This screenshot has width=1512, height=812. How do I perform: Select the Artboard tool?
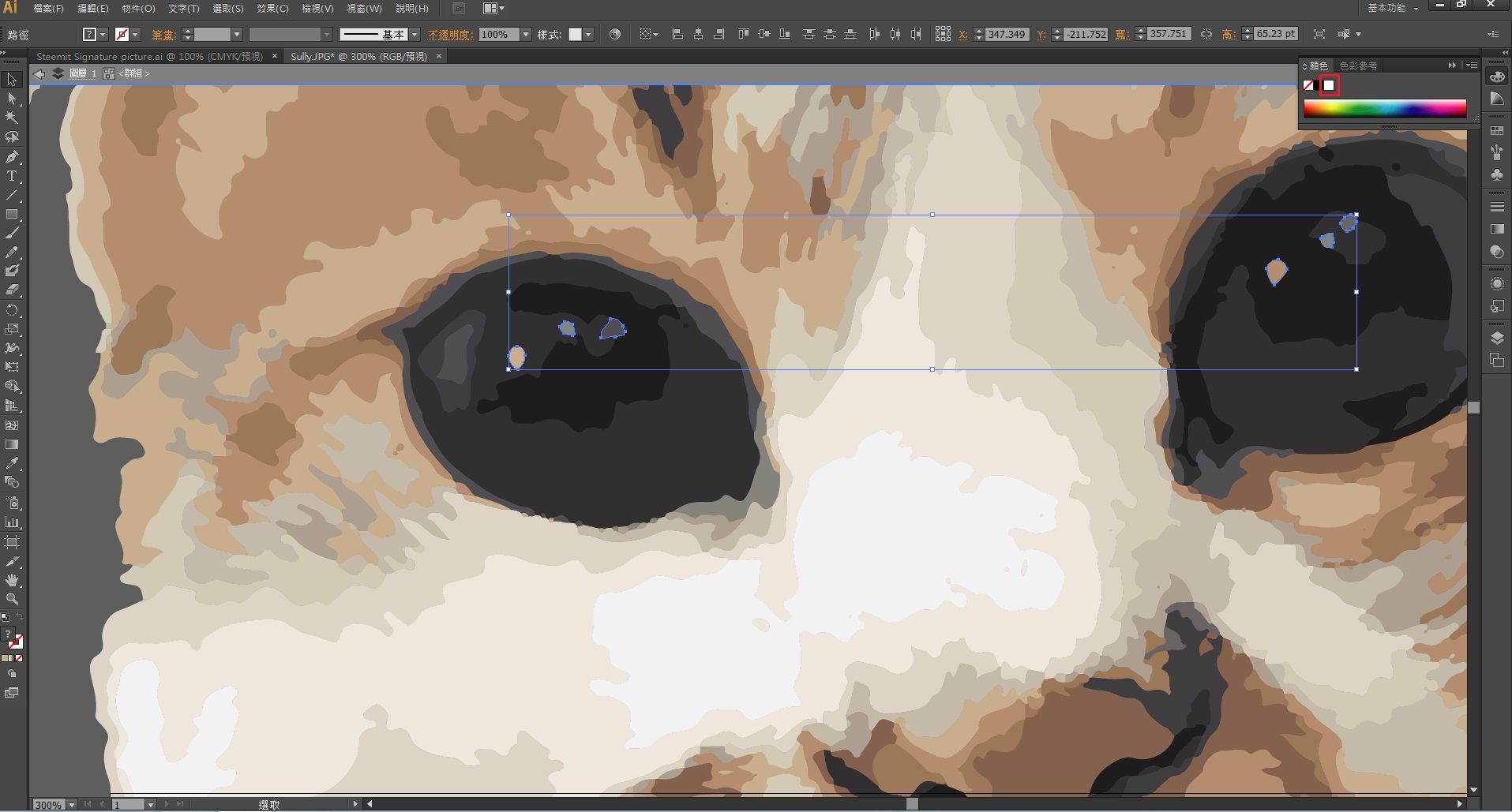[x=12, y=542]
